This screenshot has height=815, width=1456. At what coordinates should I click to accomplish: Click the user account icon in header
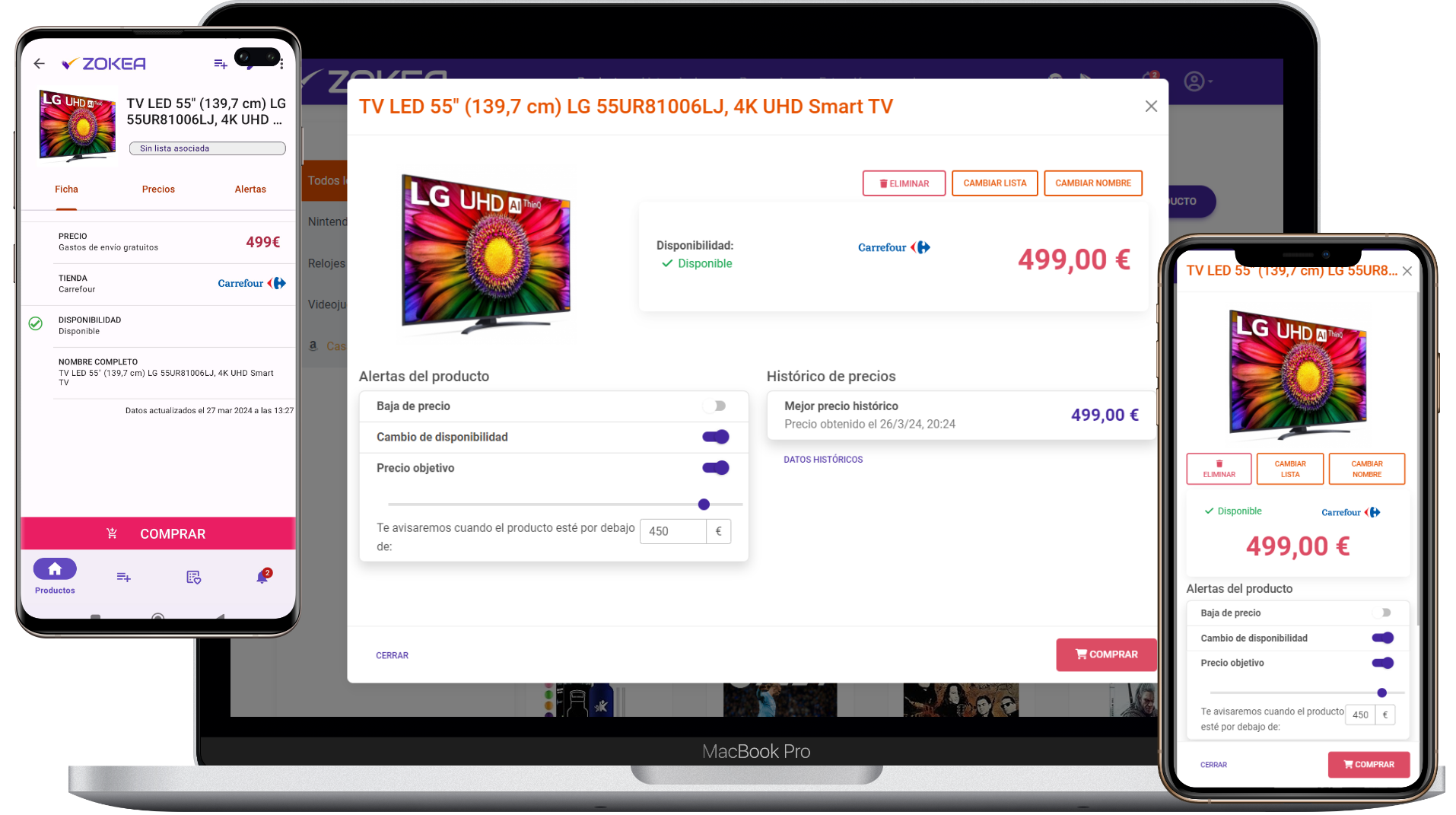(x=1194, y=81)
